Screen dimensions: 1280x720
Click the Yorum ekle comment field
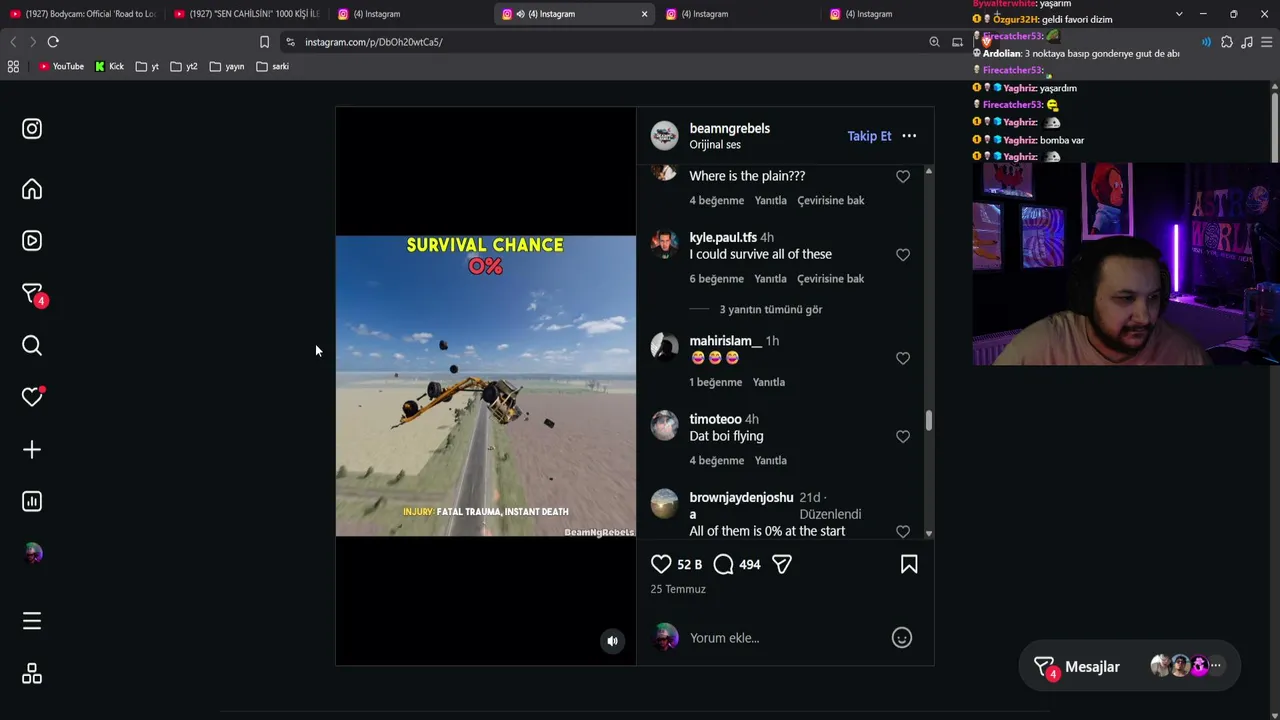(783, 638)
